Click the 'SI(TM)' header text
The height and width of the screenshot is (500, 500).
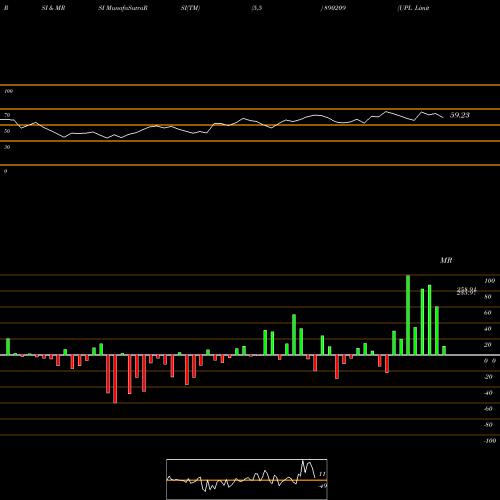coord(190,8)
